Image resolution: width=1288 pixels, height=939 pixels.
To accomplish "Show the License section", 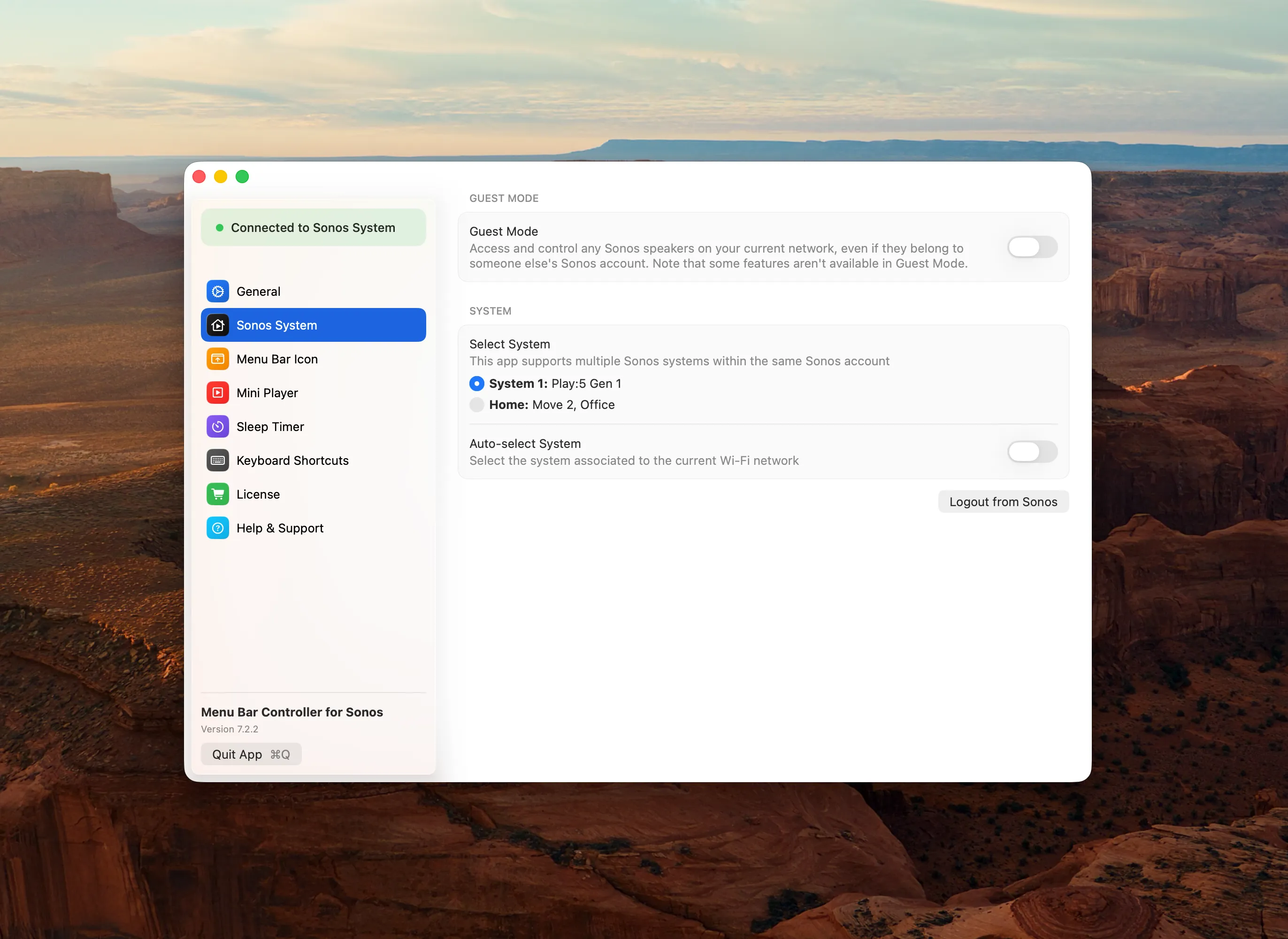I will click(x=314, y=494).
